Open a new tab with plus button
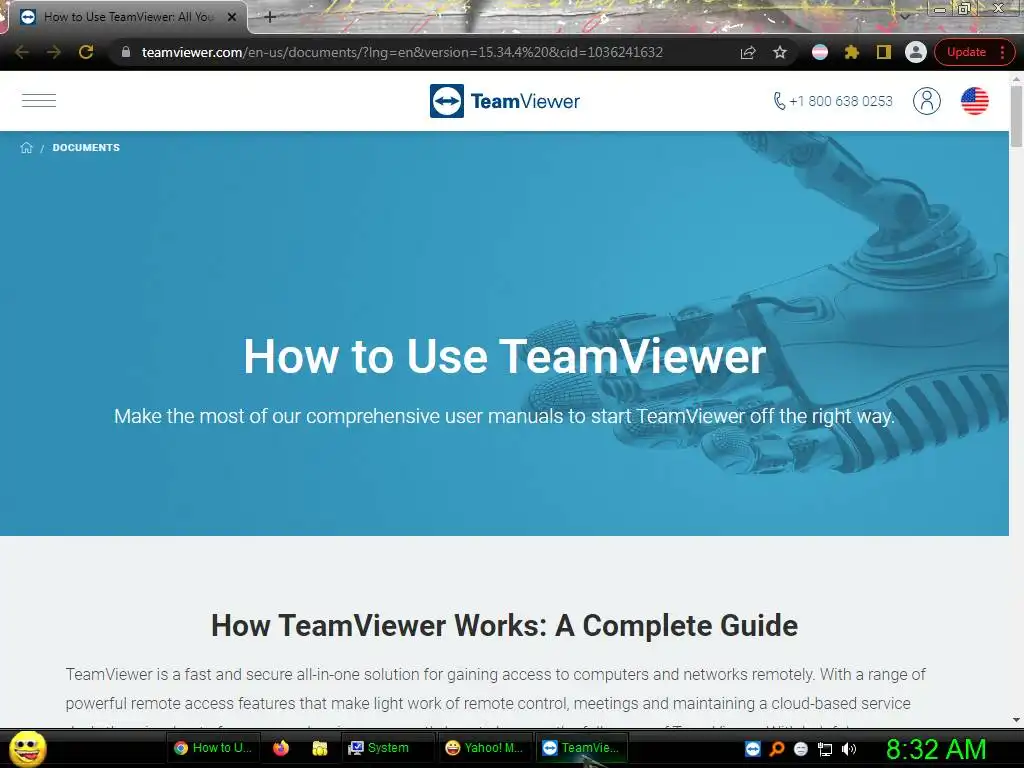1024x768 pixels. point(270,17)
